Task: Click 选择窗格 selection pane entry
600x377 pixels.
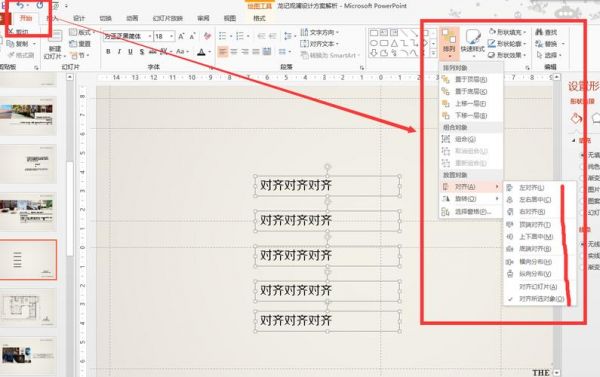Action: click(471, 212)
